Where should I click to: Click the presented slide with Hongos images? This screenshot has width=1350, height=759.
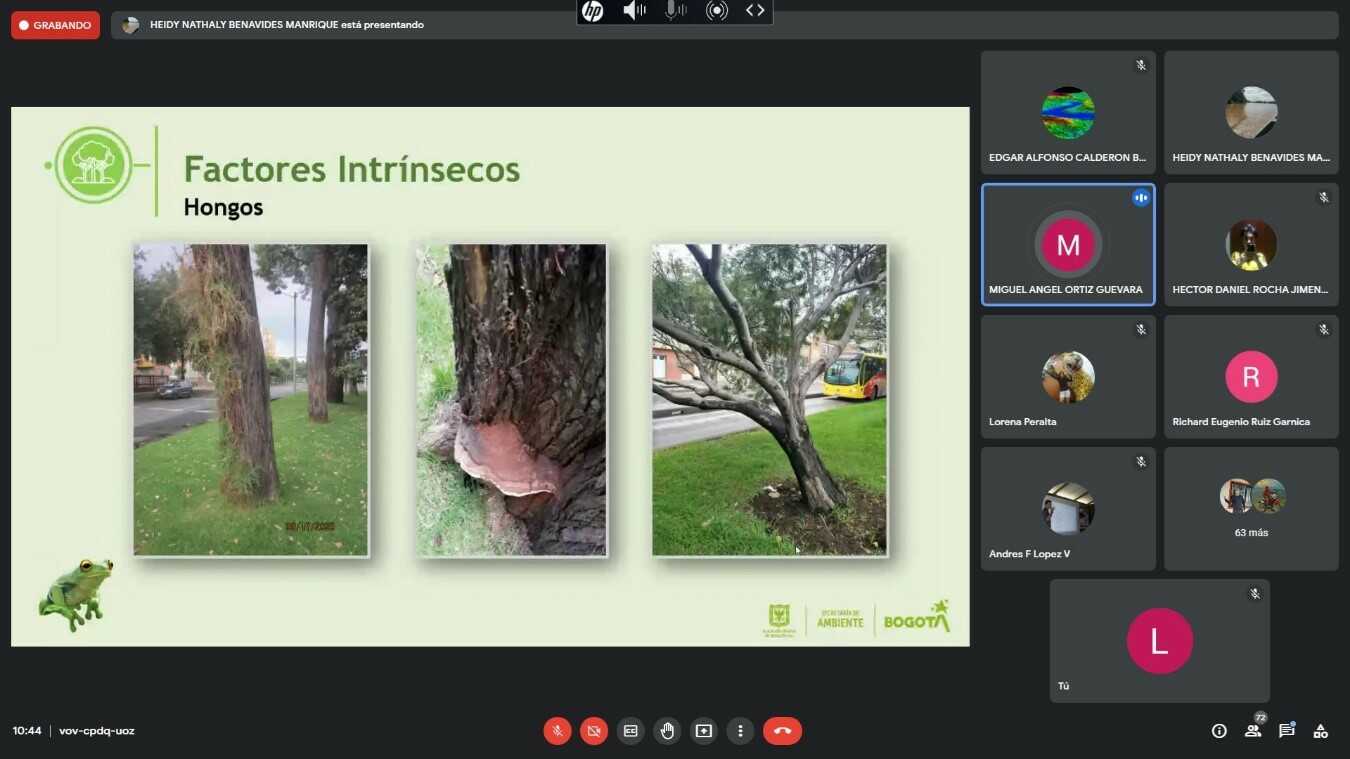click(490, 376)
